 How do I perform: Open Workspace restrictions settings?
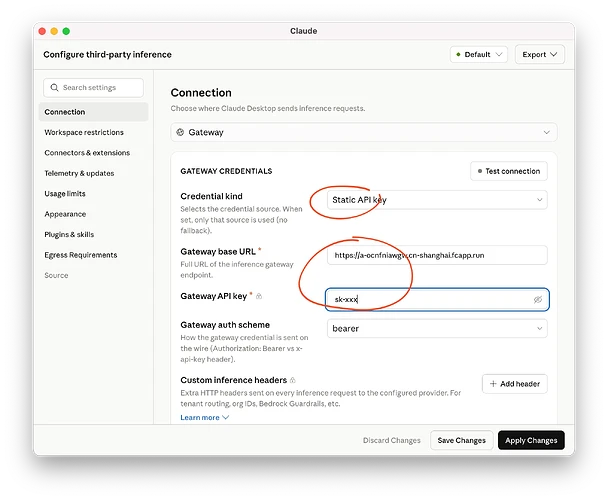tap(84, 132)
